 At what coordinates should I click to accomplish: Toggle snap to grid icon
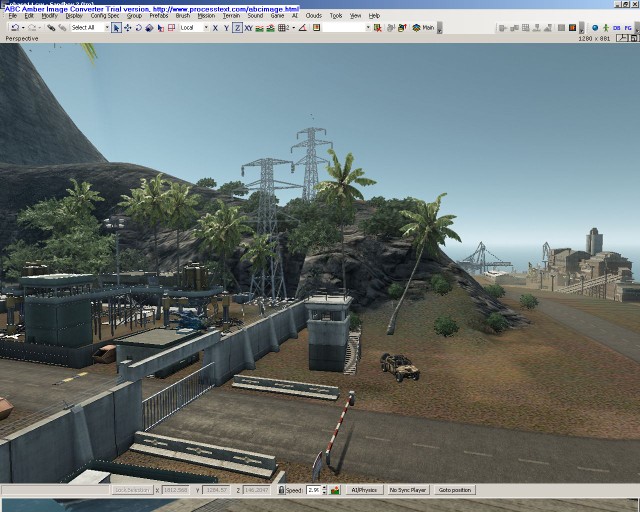[284, 28]
